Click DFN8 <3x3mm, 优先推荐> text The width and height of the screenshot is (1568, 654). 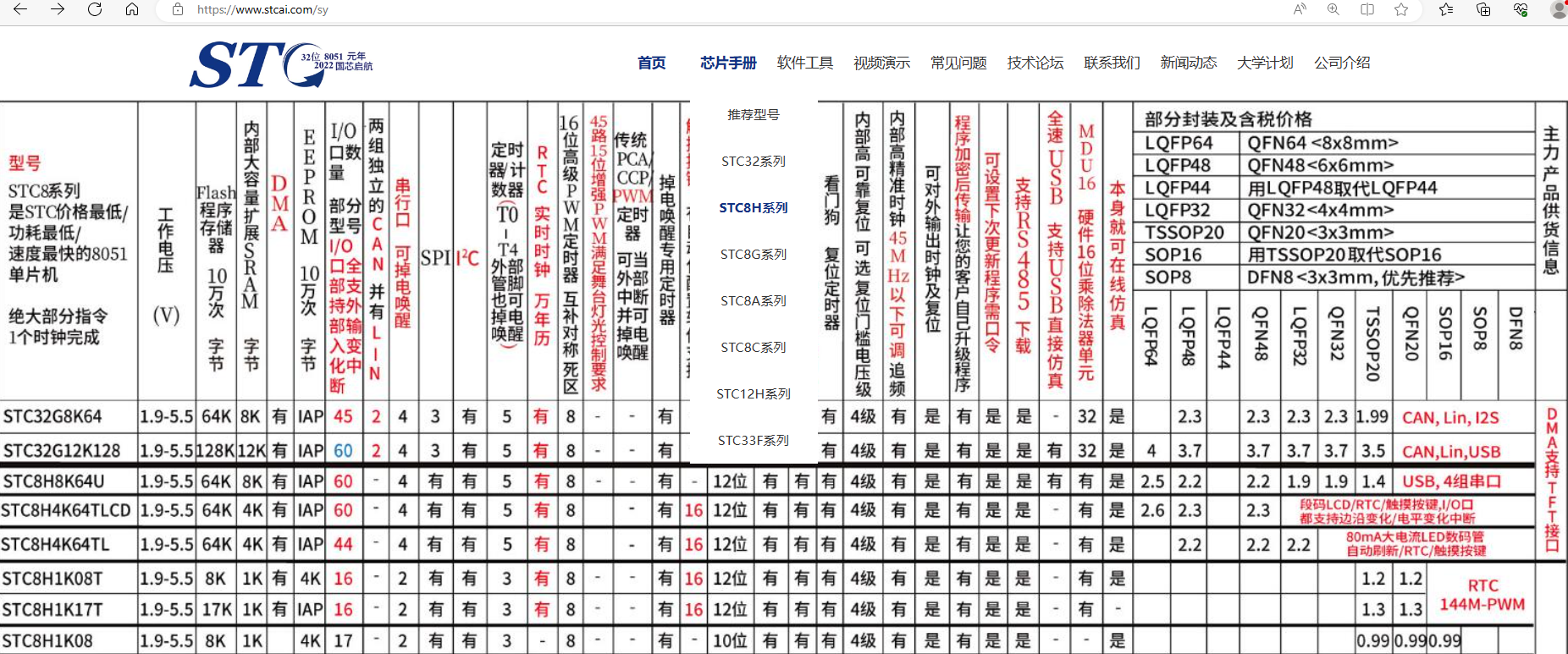coord(1356,278)
